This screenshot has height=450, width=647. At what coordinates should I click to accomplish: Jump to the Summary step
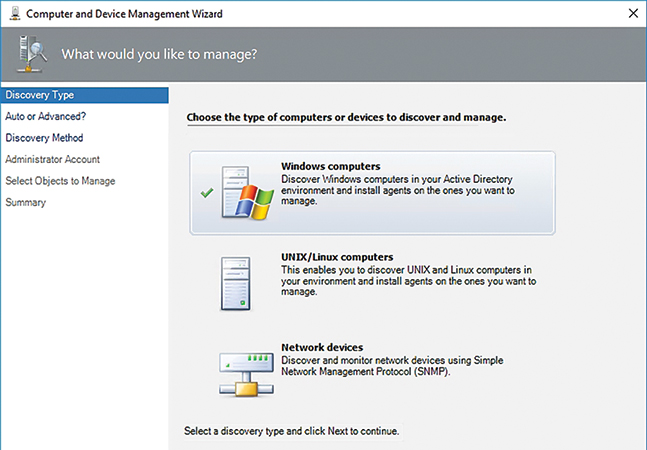tap(26, 202)
